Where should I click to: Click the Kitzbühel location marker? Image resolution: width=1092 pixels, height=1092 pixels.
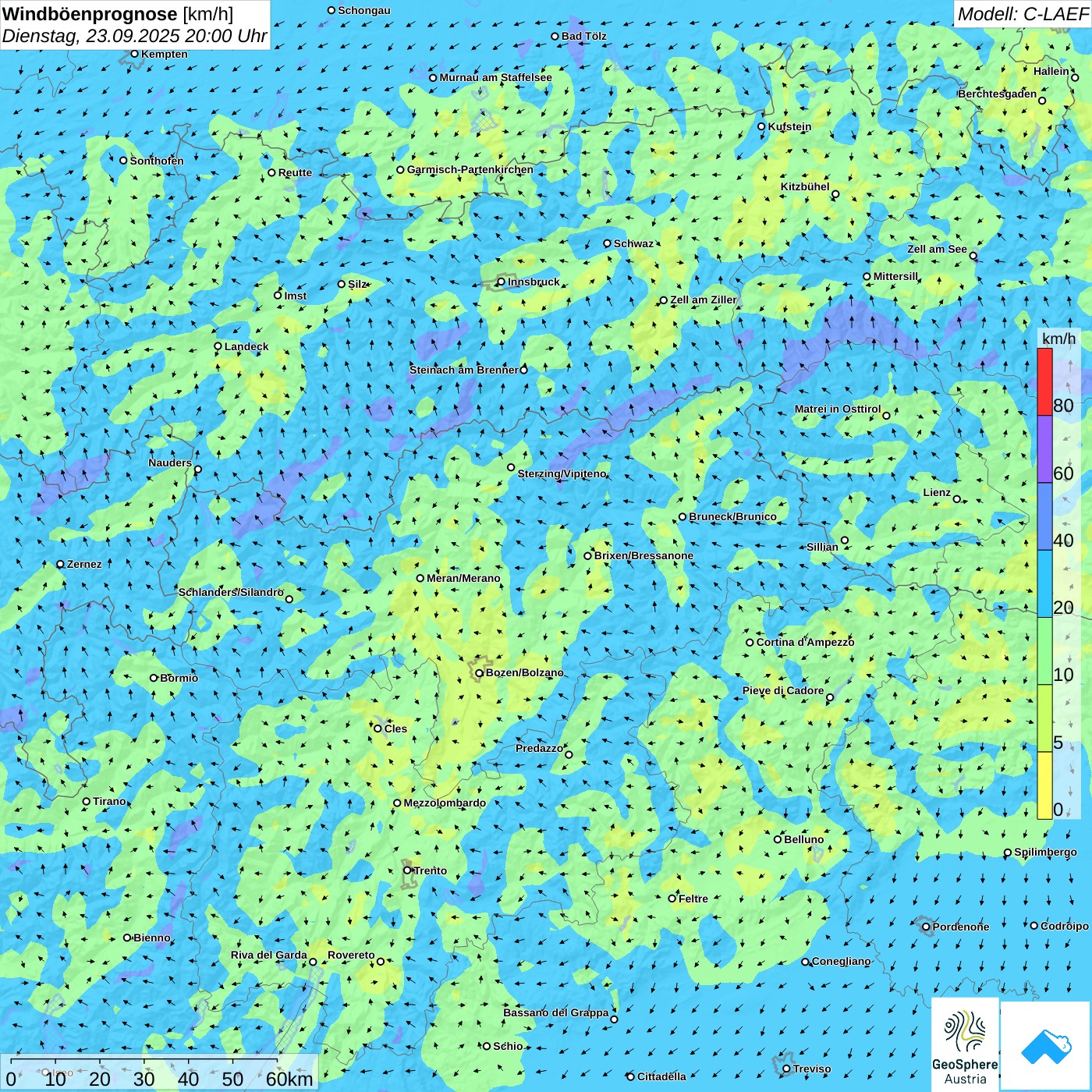(x=835, y=194)
